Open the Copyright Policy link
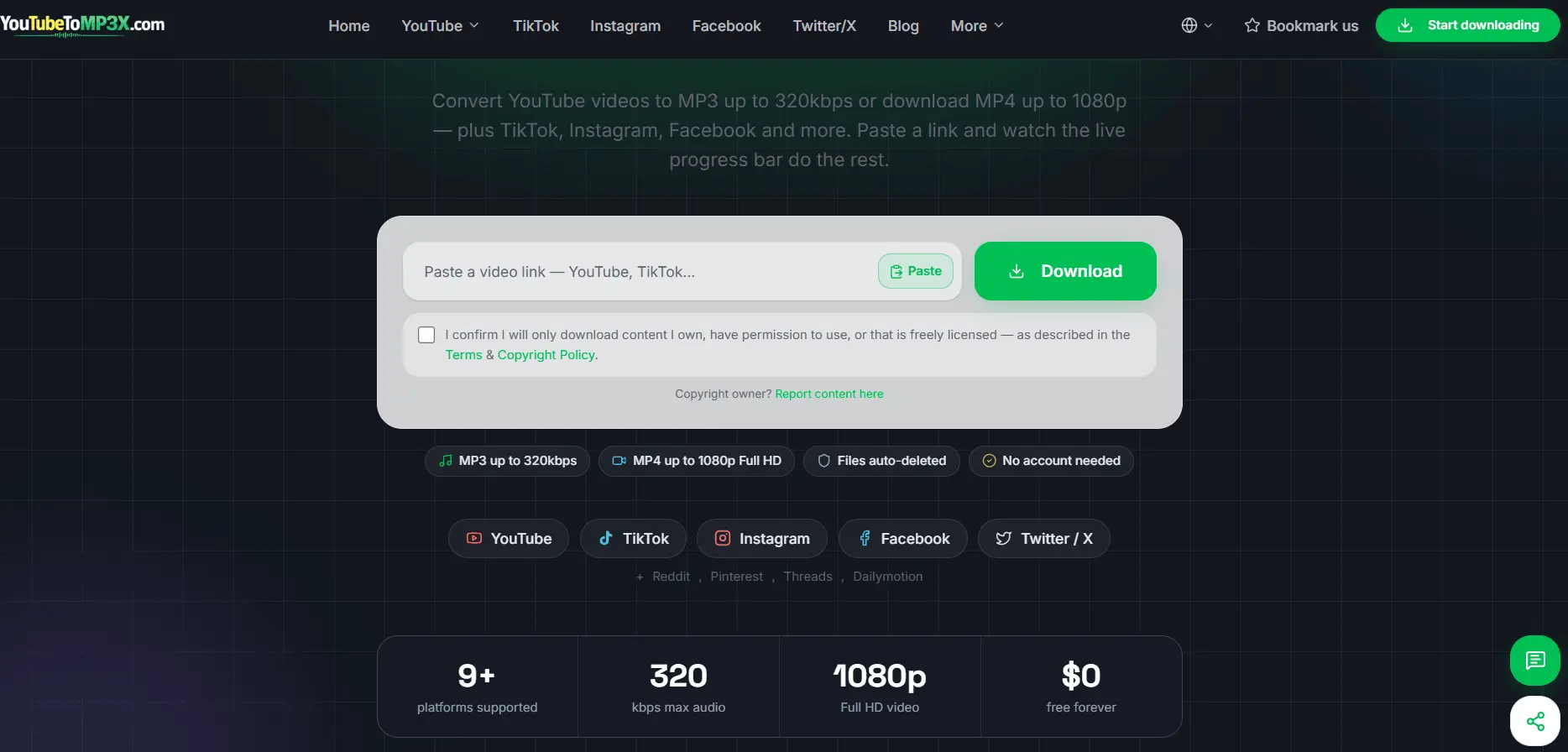Screen dimensions: 1568x752 546,355
